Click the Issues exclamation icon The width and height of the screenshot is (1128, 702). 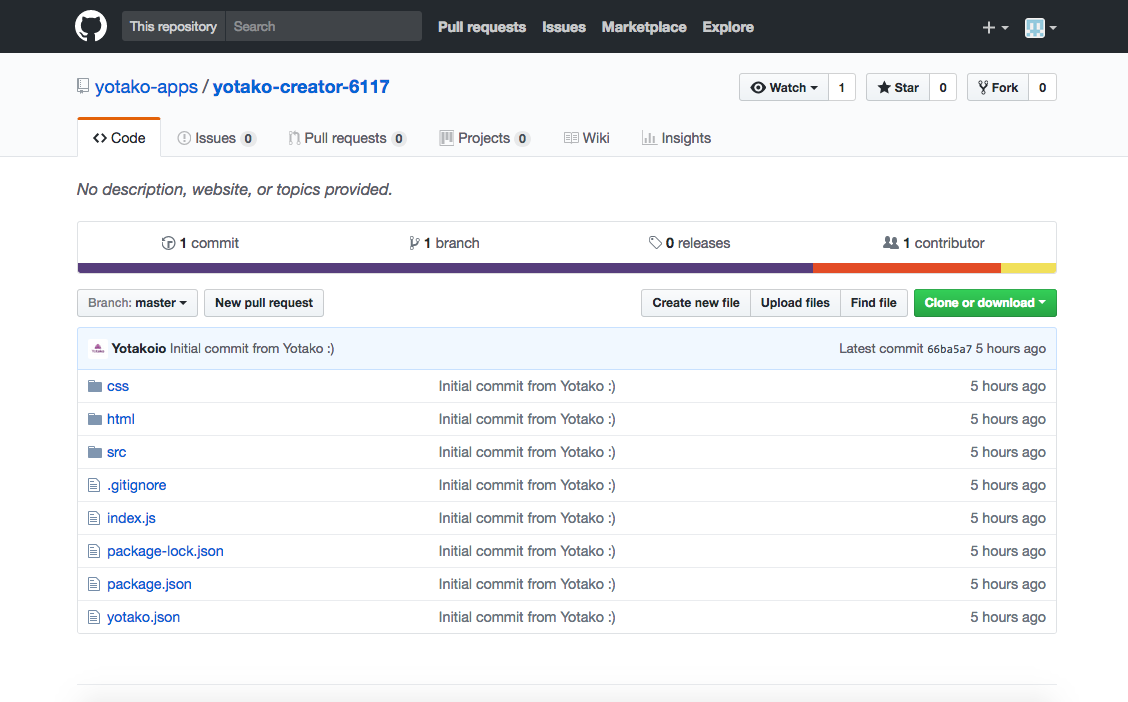[184, 138]
